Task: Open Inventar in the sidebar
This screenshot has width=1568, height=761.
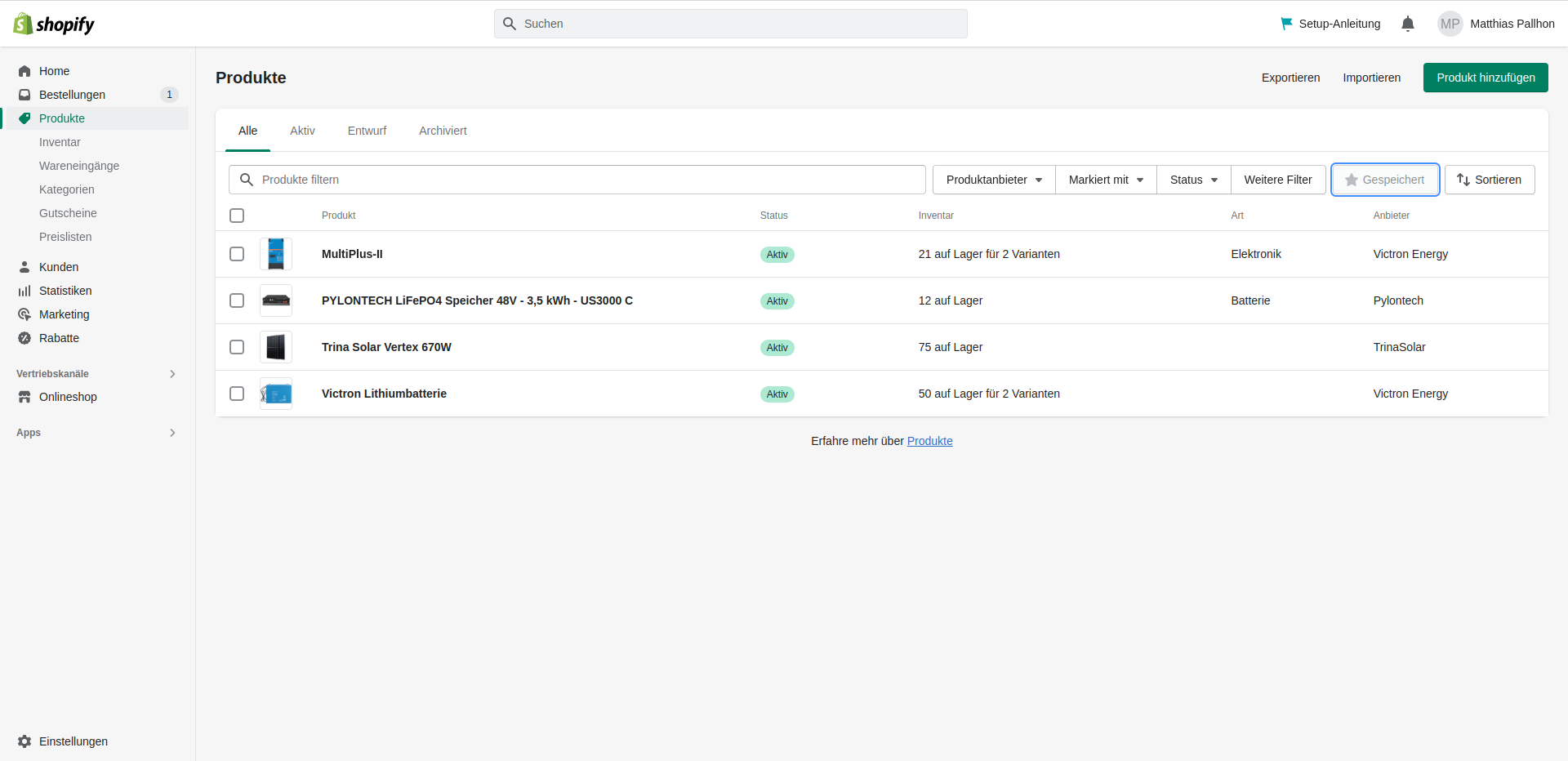Action: click(x=60, y=142)
